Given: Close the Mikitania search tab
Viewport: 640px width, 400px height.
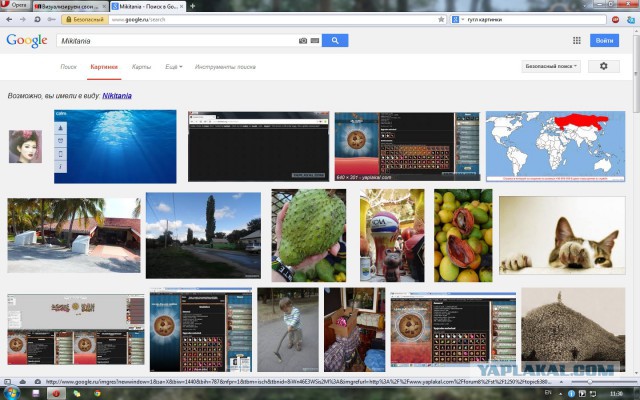Looking at the screenshot, I should coord(182,7).
